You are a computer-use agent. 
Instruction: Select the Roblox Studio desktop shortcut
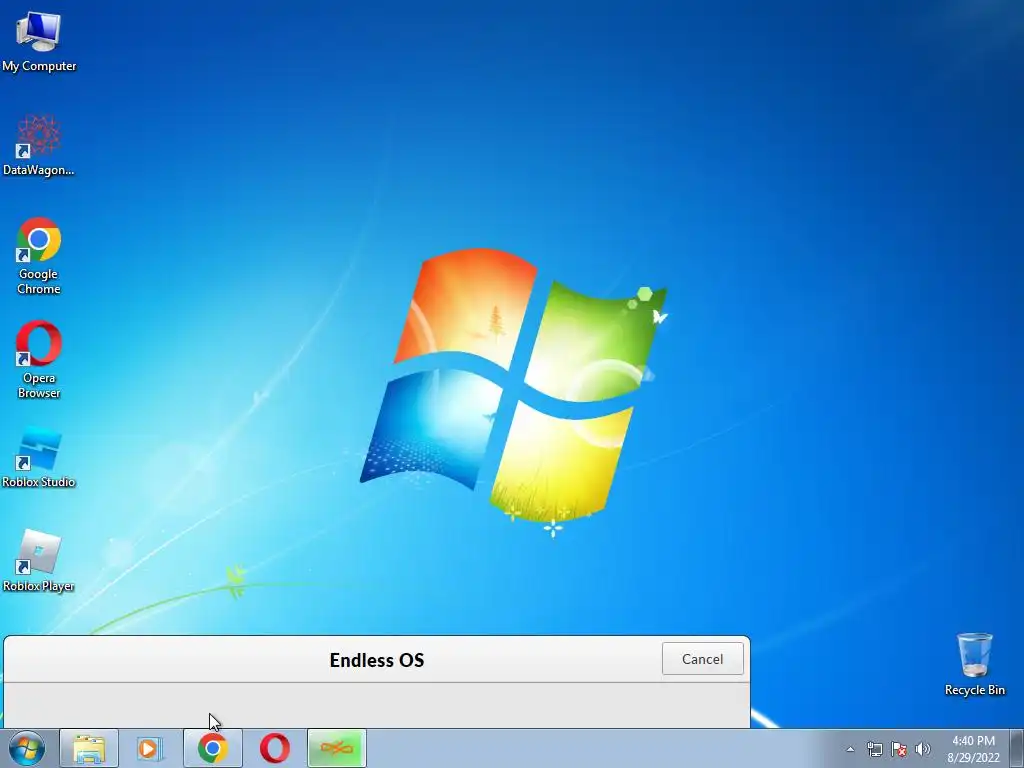tap(39, 457)
